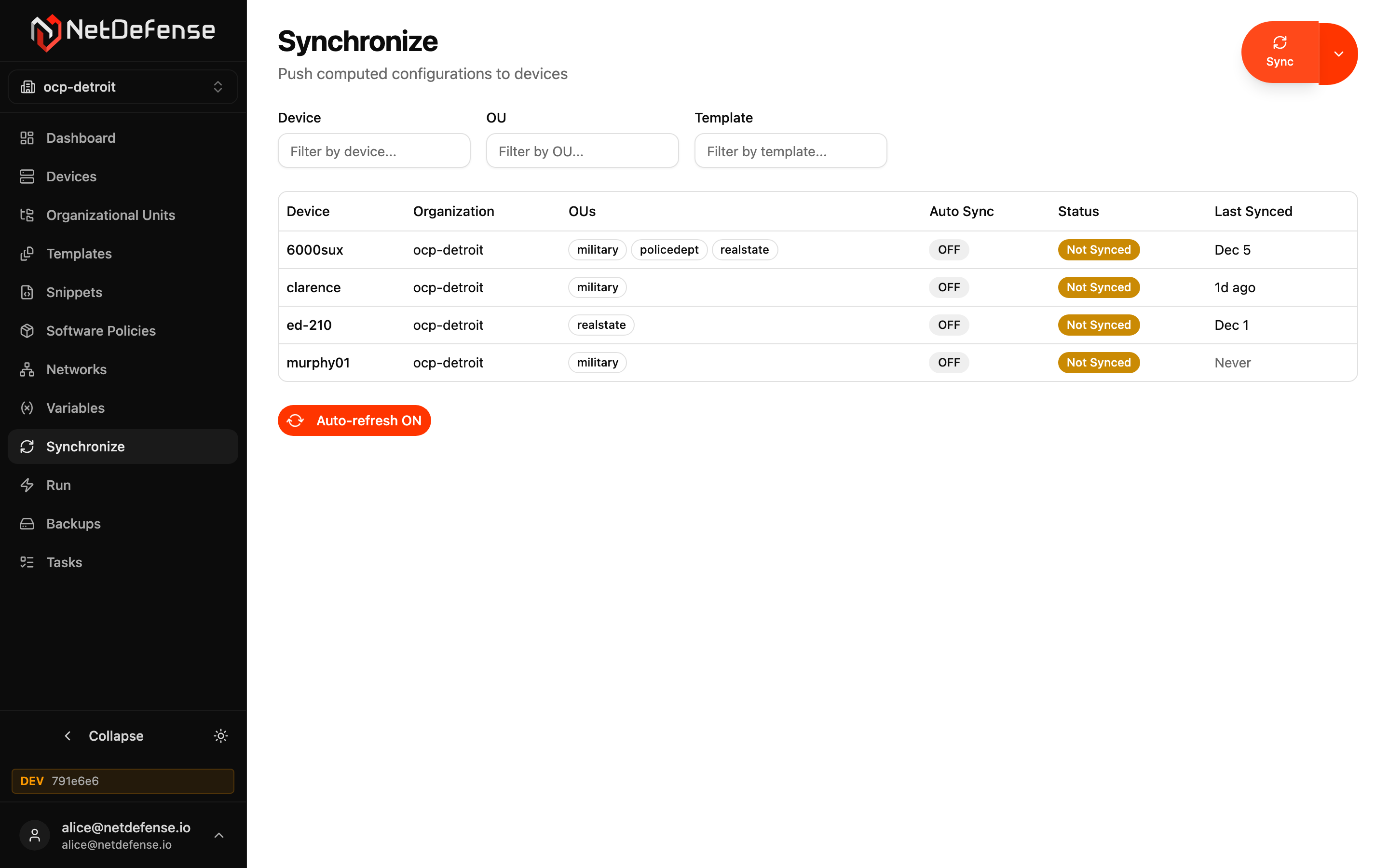1389x868 pixels.
Task: Select Backups in the sidebar
Action: click(123, 524)
